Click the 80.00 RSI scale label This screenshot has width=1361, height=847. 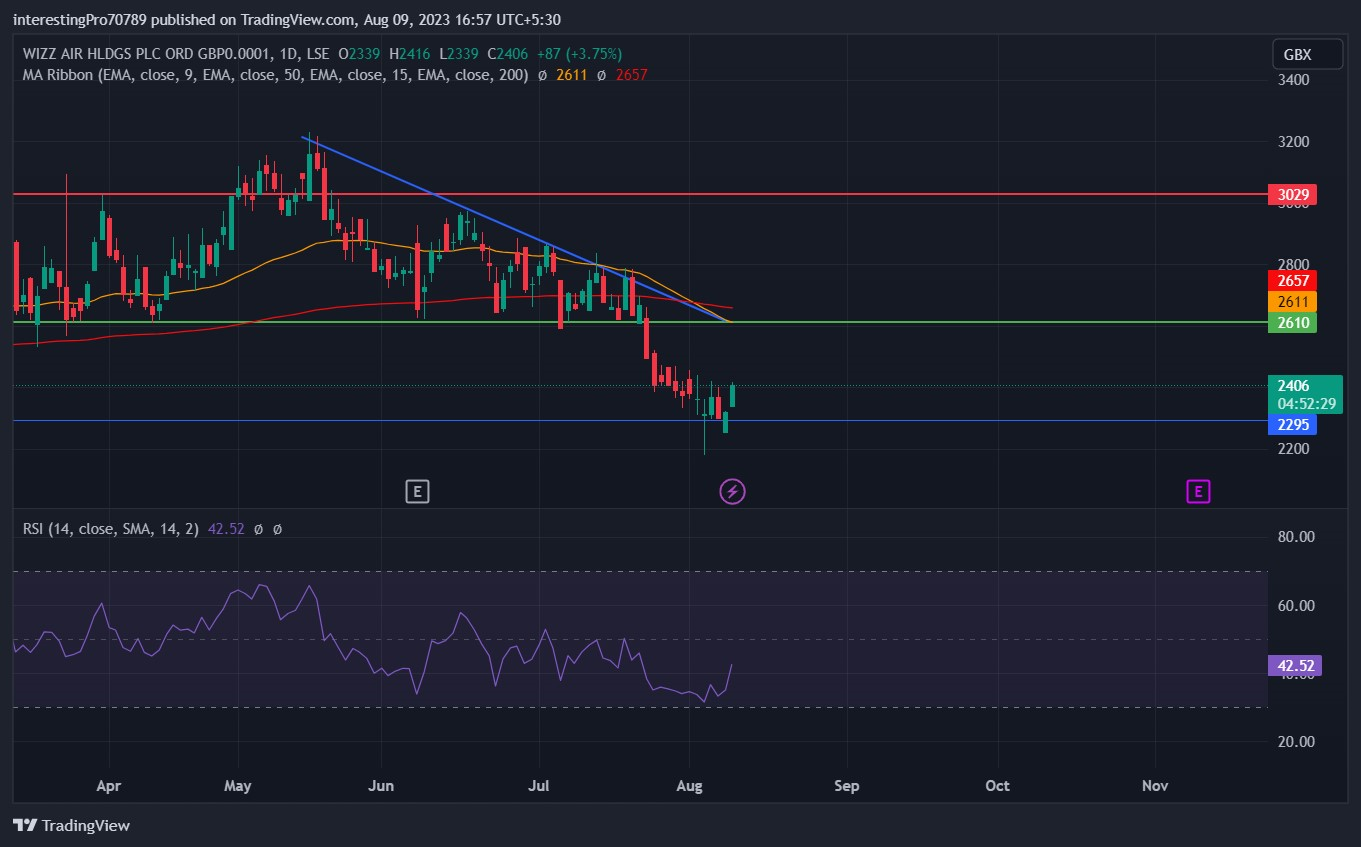pyautogui.click(x=1296, y=537)
